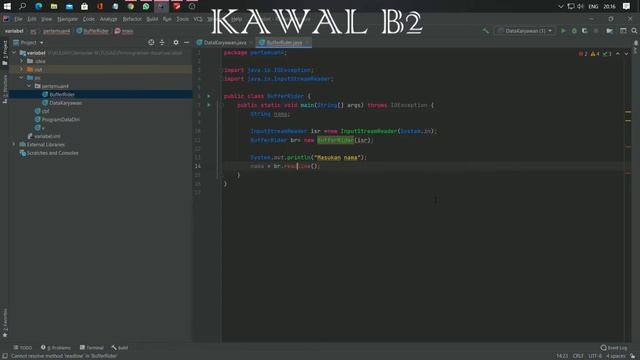
Task: Collapse the variabel root project node
Action: [14, 53]
